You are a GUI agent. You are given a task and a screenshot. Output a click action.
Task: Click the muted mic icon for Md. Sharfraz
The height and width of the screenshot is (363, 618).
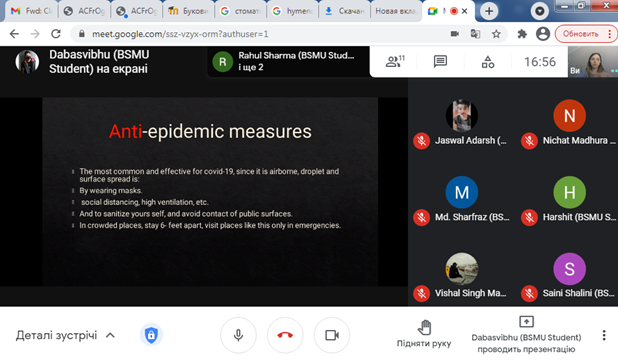[421, 218]
